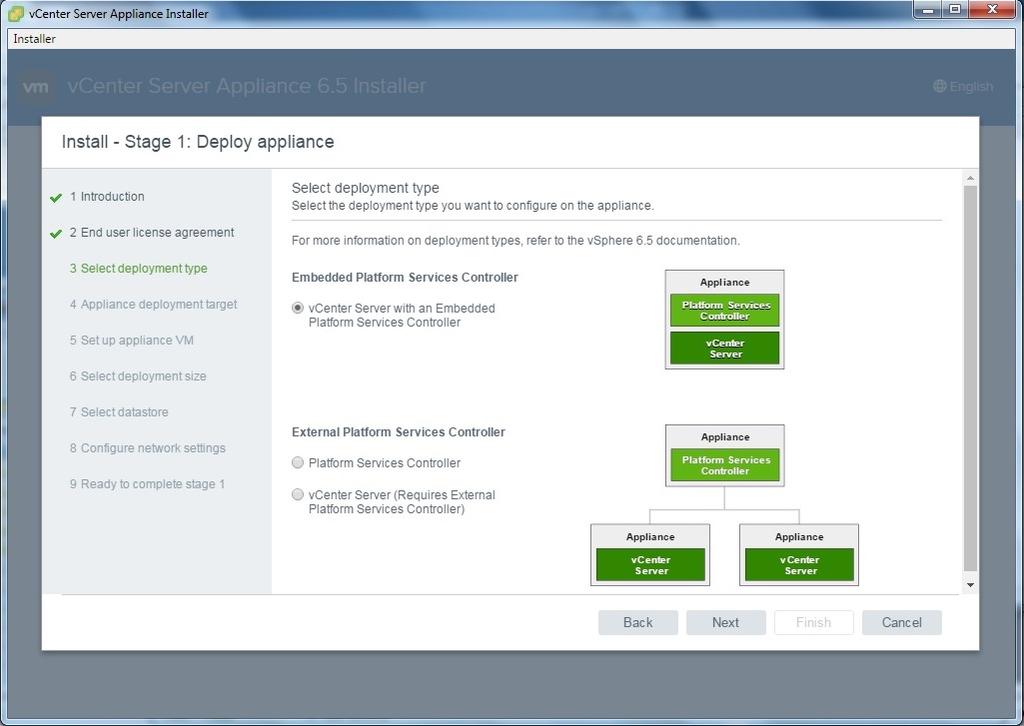1024x726 pixels.
Task: Click the globe language icon
Action: point(940,86)
